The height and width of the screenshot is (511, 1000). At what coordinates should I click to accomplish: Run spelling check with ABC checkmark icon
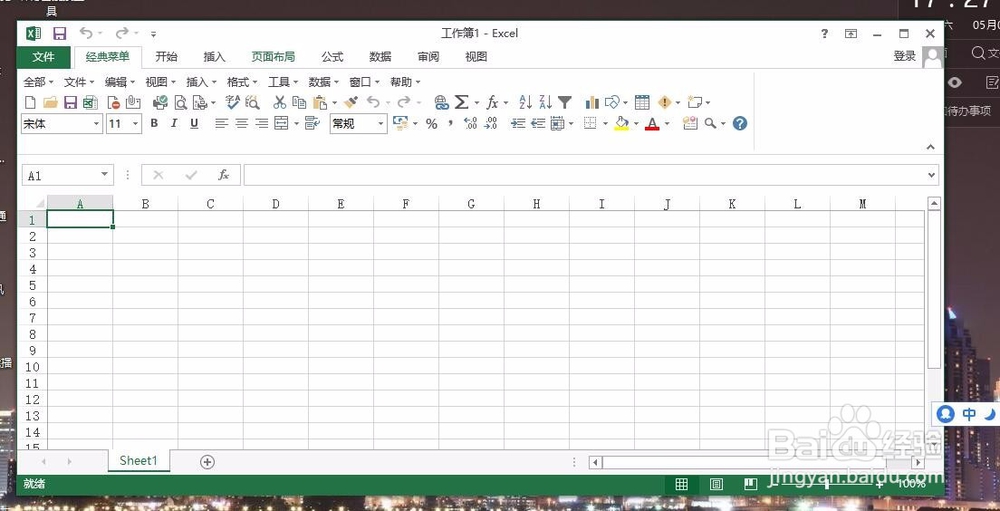pos(232,102)
